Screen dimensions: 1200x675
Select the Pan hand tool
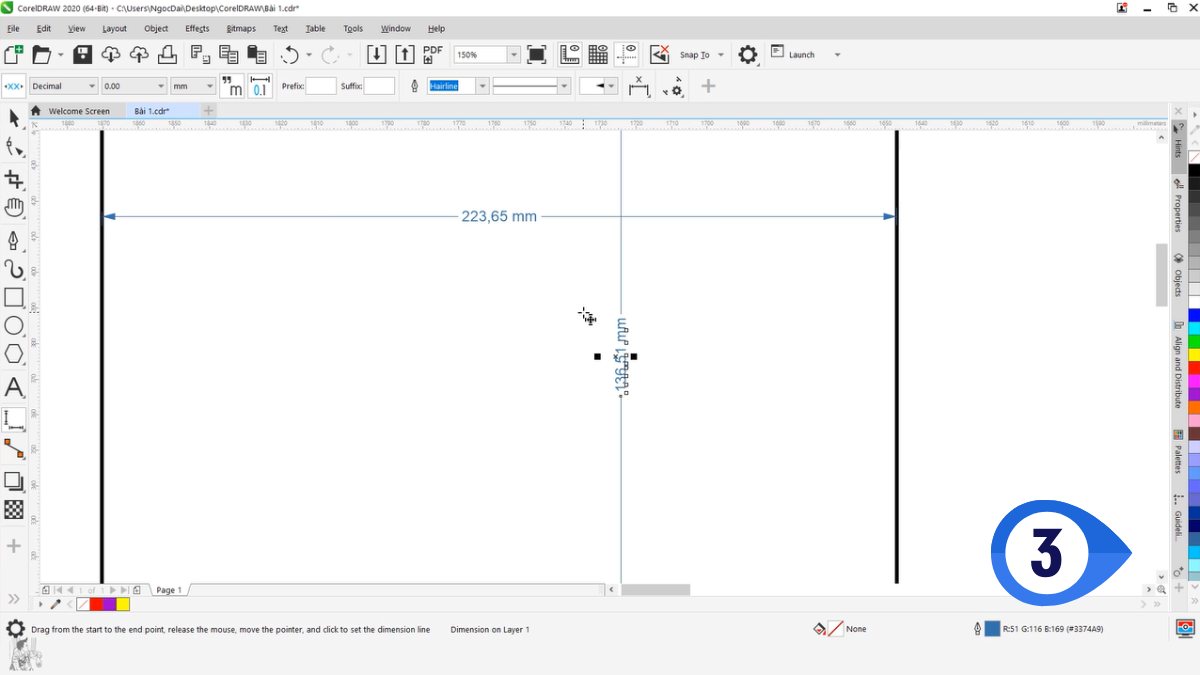coord(14,208)
